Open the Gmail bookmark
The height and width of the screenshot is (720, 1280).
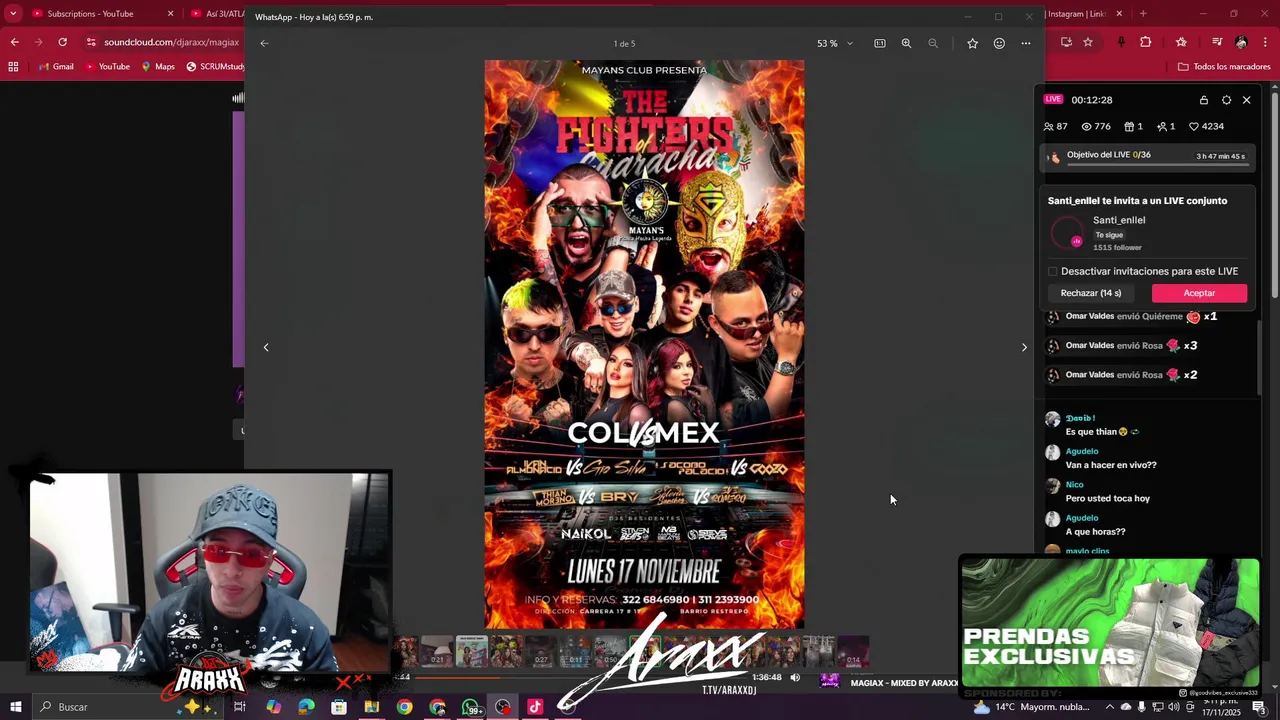(x=56, y=67)
